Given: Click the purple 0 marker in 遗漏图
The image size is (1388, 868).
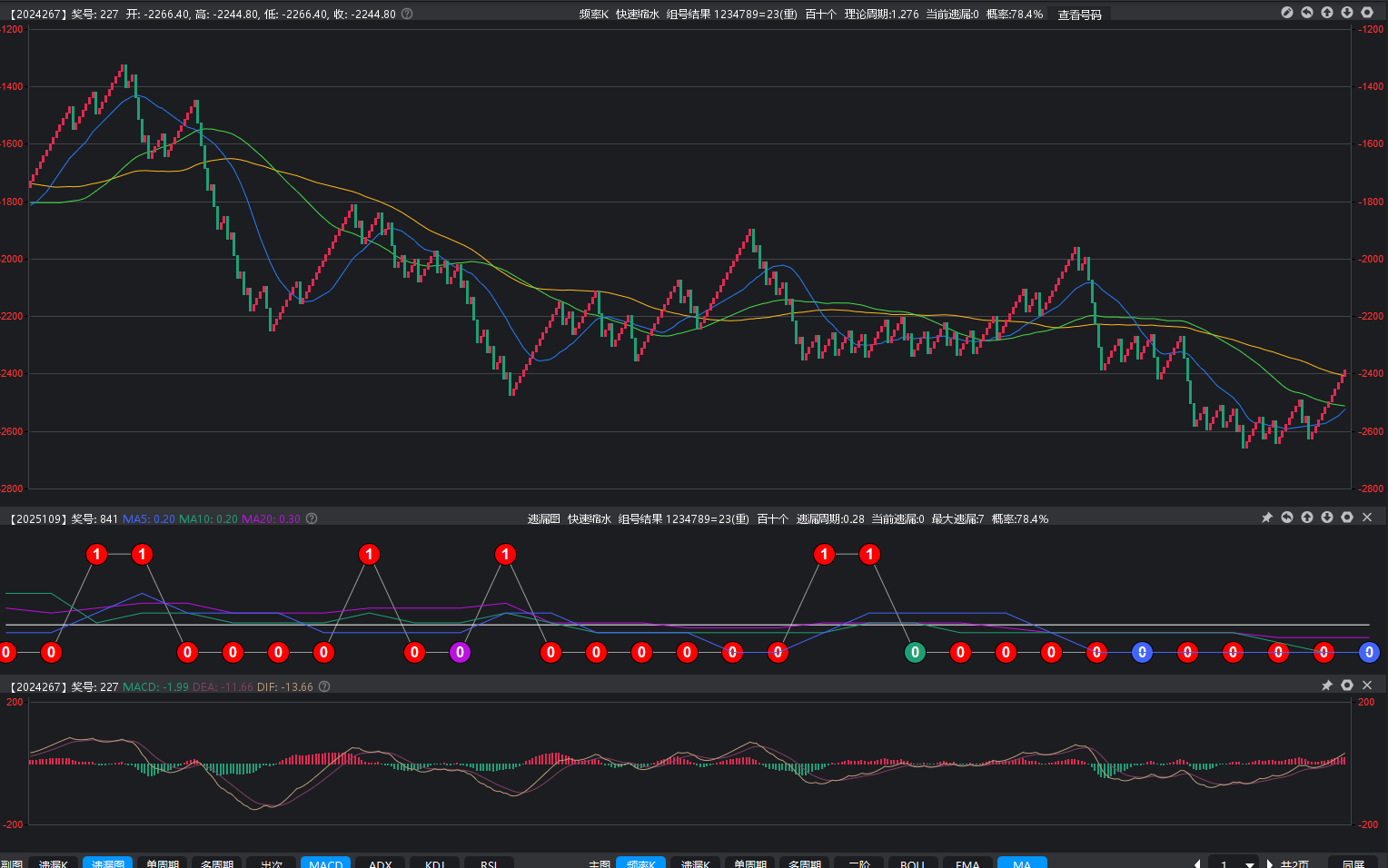Looking at the screenshot, I should (460, 652).
